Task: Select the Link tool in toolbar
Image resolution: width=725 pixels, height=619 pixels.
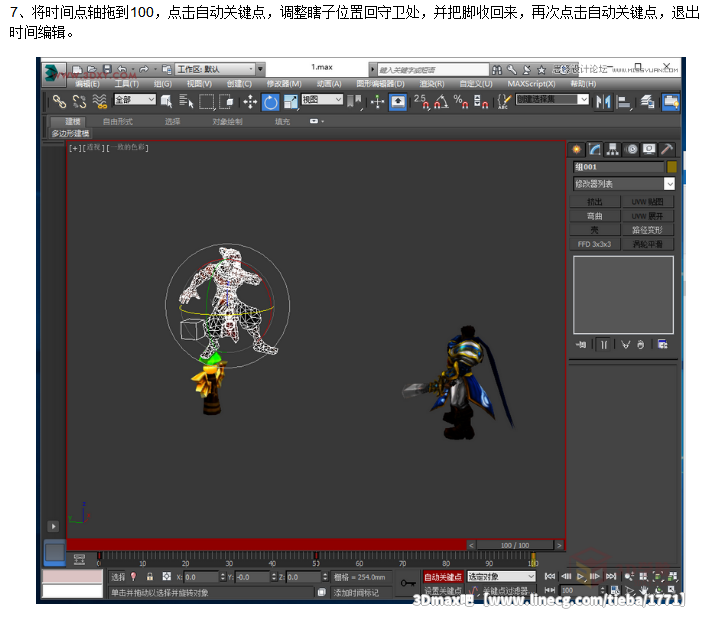Action: (x=59, y=101)
